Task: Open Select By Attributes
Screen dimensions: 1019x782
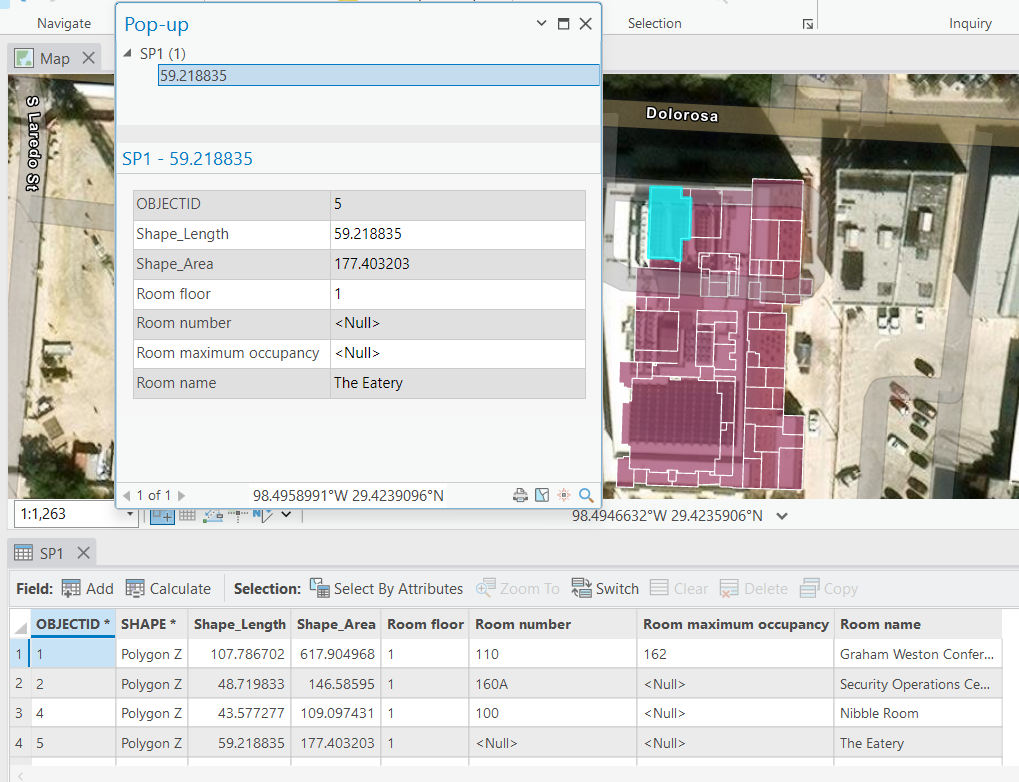Action: pos(386,589)
